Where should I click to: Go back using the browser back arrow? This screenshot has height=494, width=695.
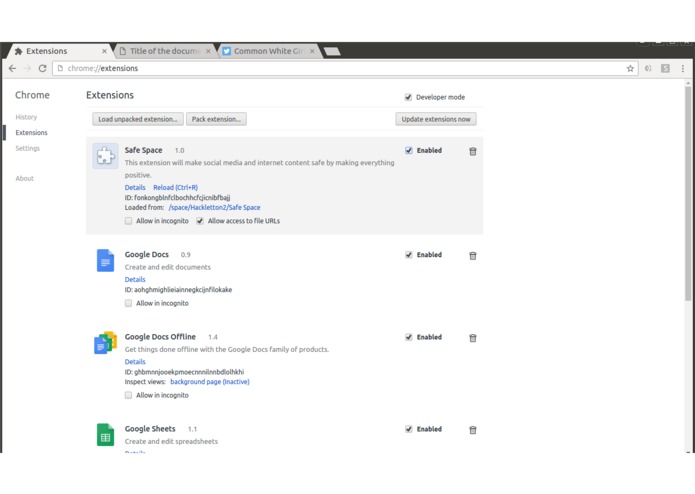12,68
